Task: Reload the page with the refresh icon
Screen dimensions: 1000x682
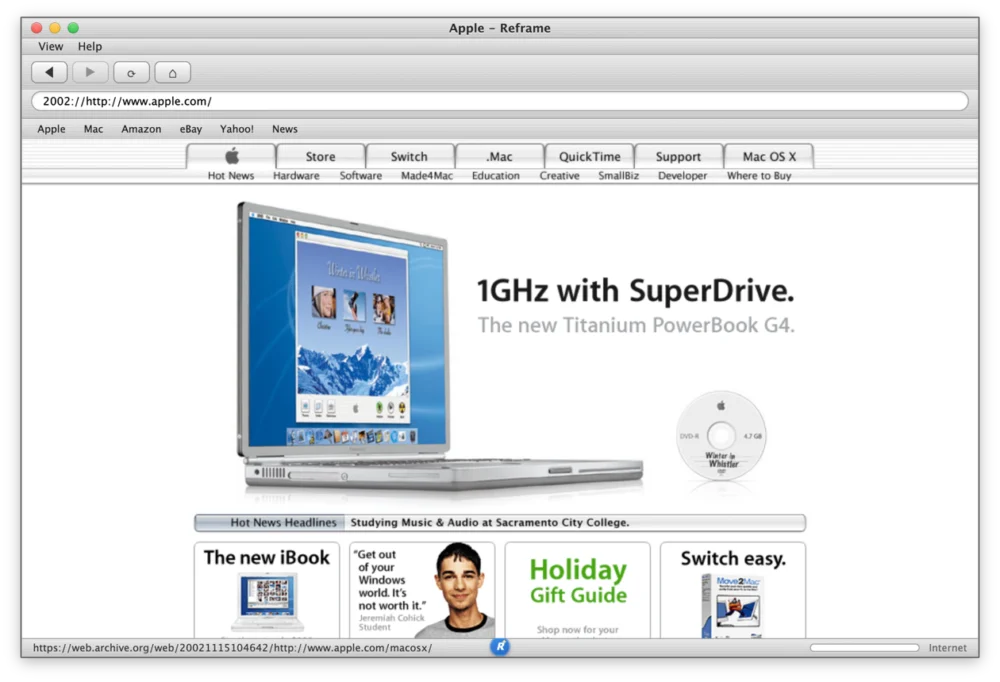Action: [131, 72]
